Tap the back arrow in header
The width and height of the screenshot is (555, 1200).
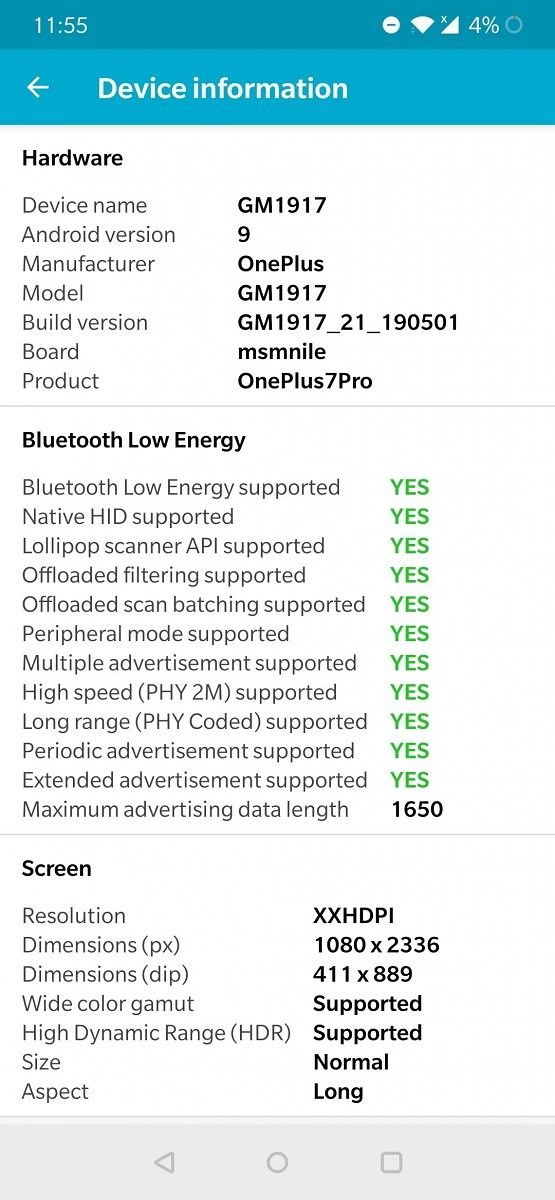tap(38, 88)
